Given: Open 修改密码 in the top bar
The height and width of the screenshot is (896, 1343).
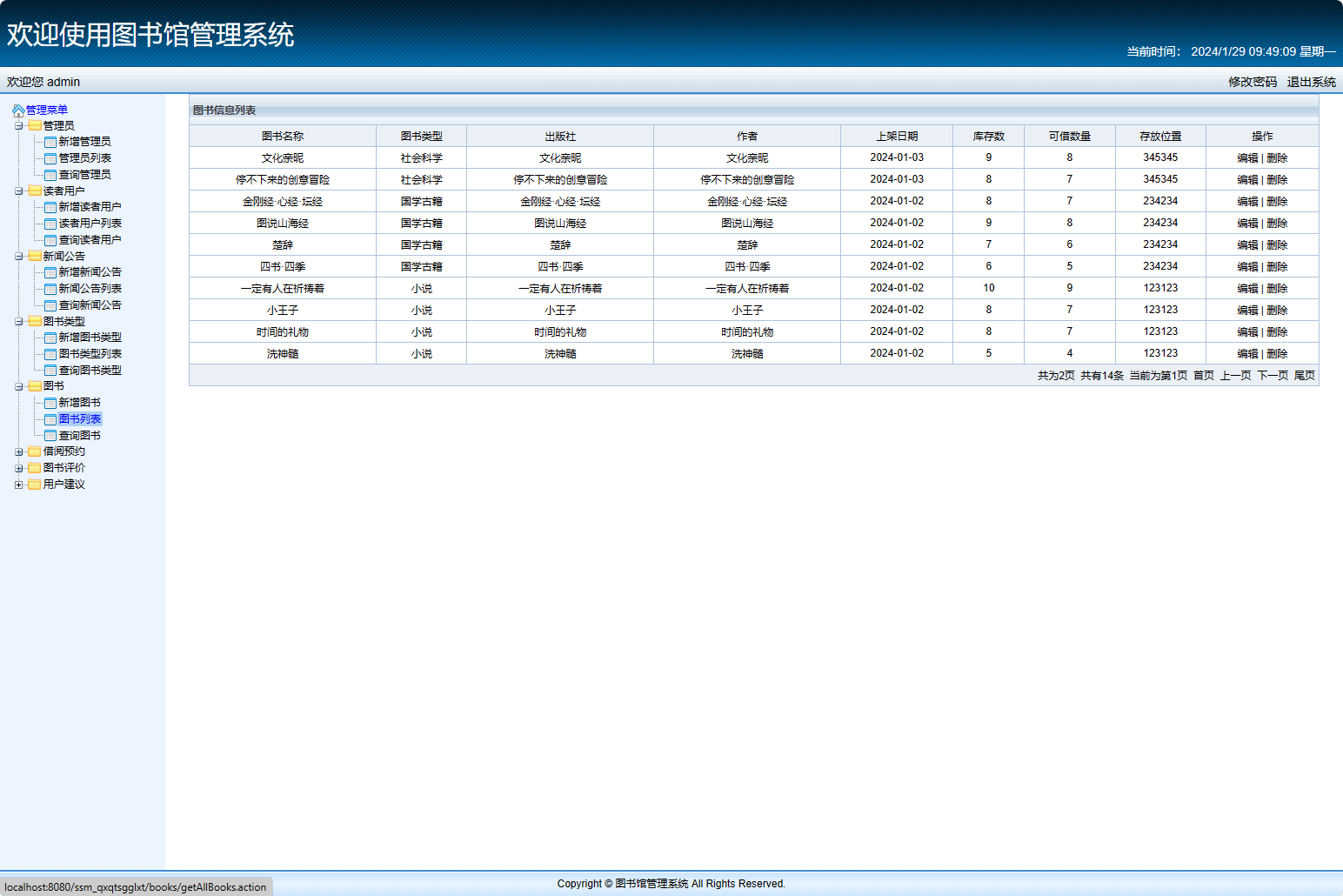Looking at the screenshot, I should (1253, 82).
